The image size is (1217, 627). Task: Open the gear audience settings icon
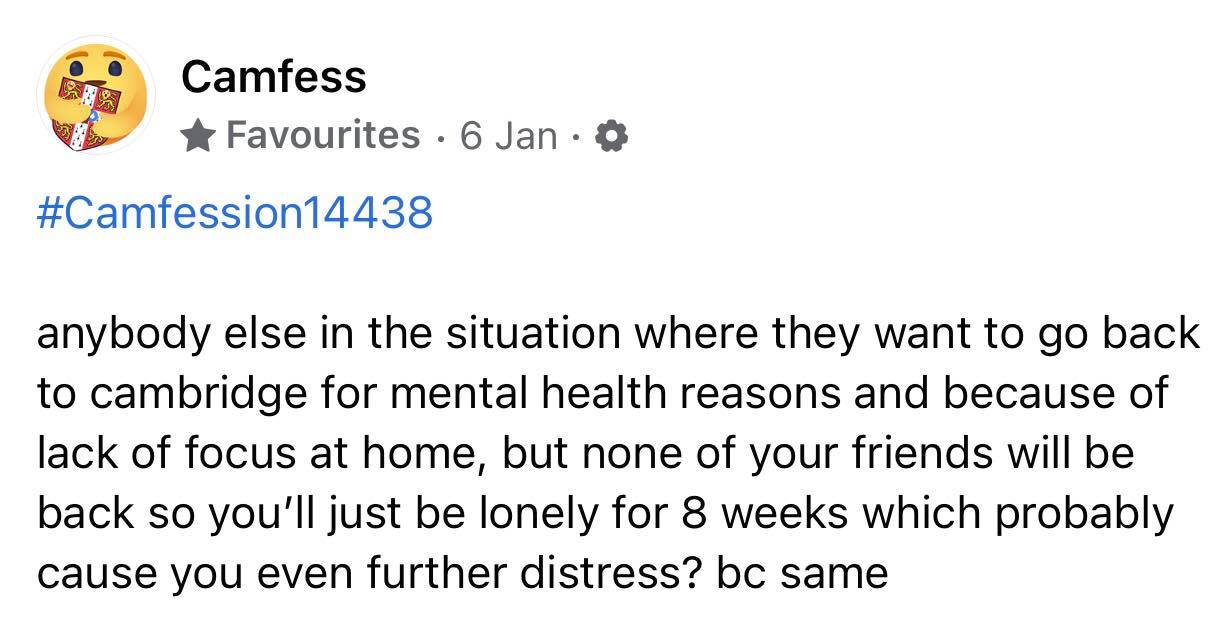pyautogui.click(x=609, y=136)
